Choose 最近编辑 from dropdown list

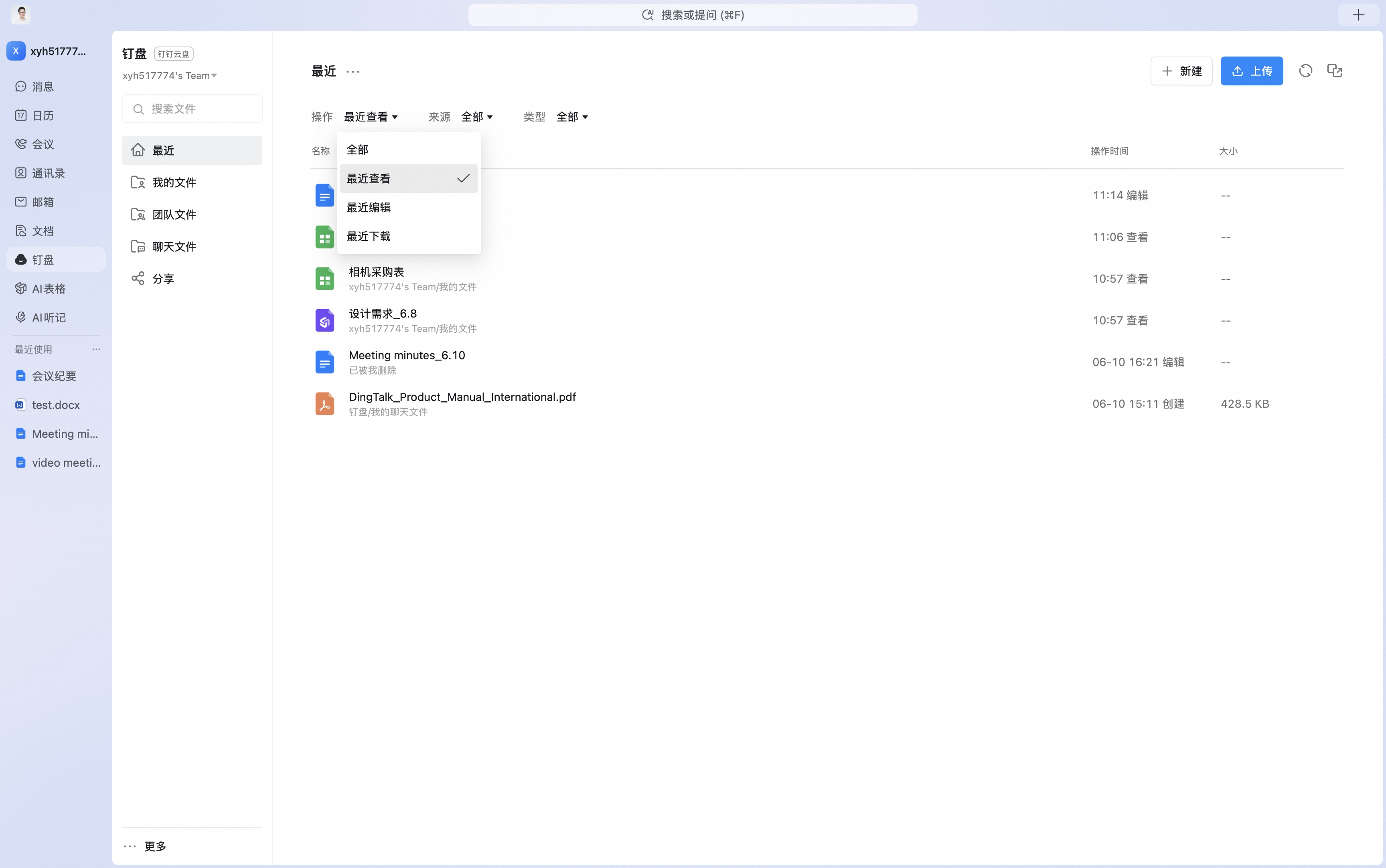point(409,207)
